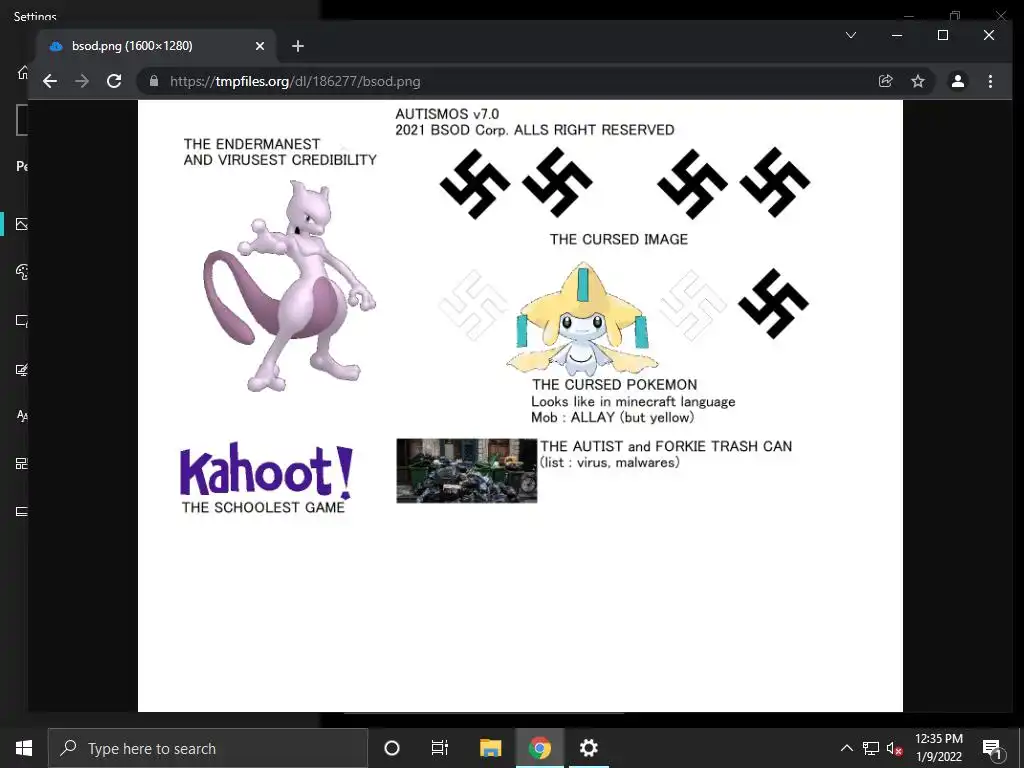Show hidden system tray icons
The height and width of the screenshot is (768, 1024).
[846, 748]
